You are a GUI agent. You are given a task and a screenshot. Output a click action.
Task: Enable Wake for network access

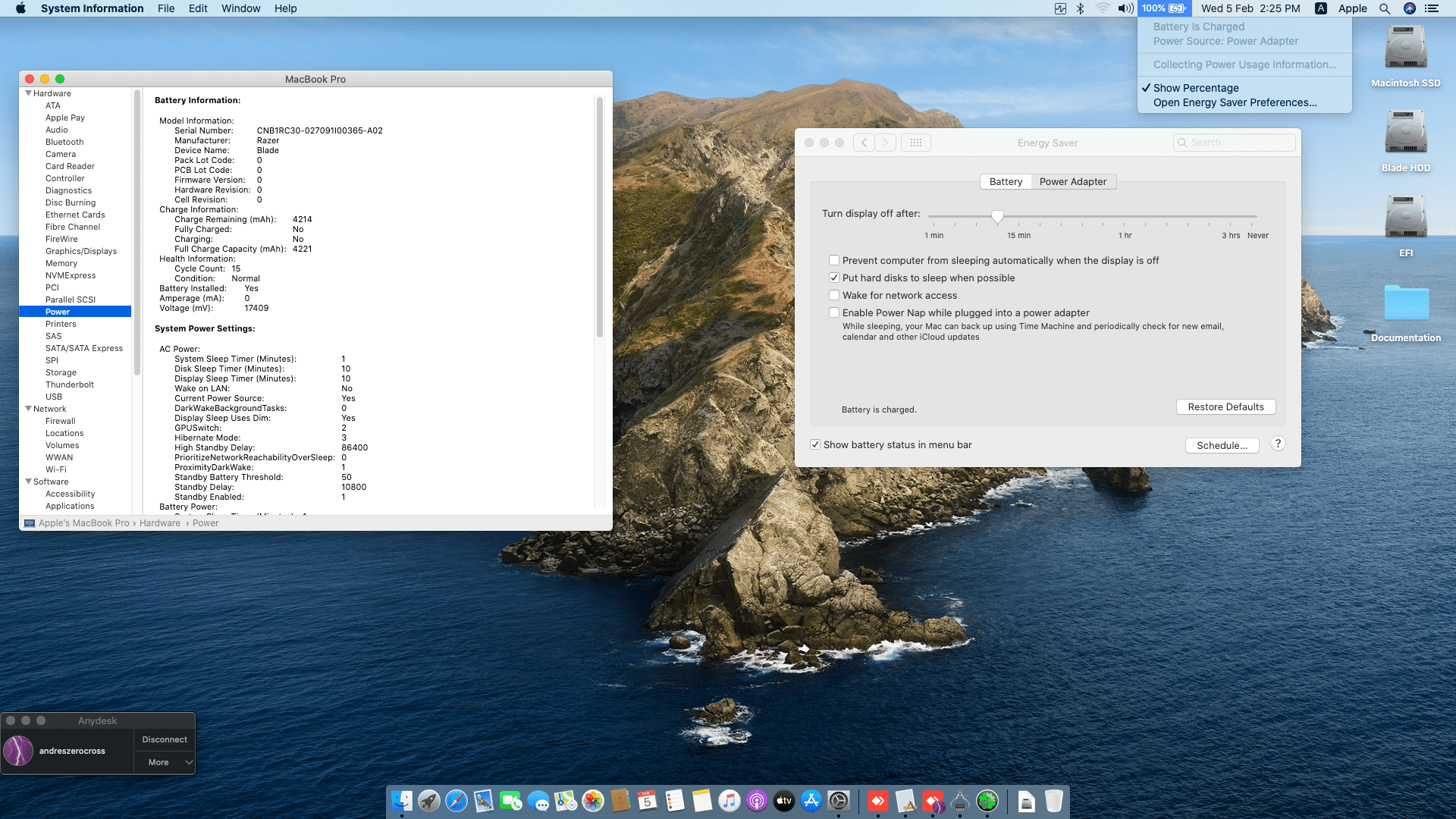834,296
